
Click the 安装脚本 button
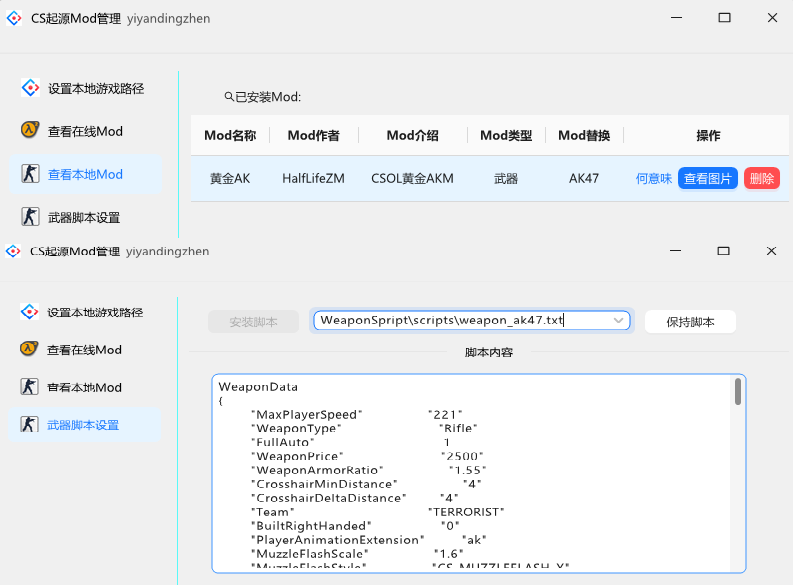click(254, 322)
